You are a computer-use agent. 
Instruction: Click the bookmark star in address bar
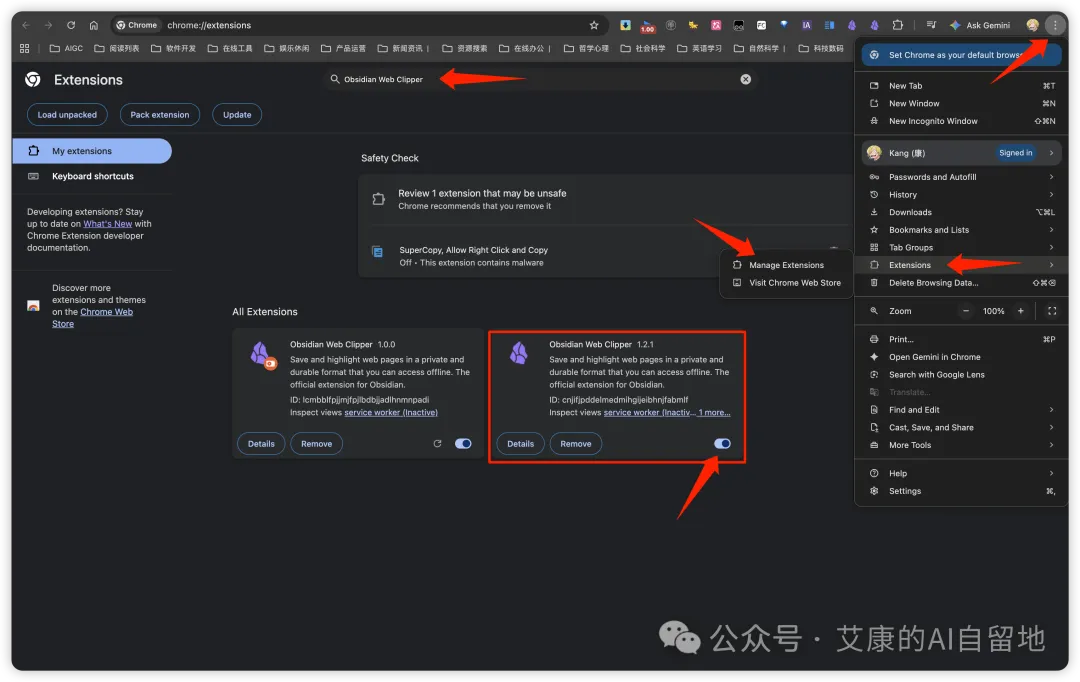(594, 25)
